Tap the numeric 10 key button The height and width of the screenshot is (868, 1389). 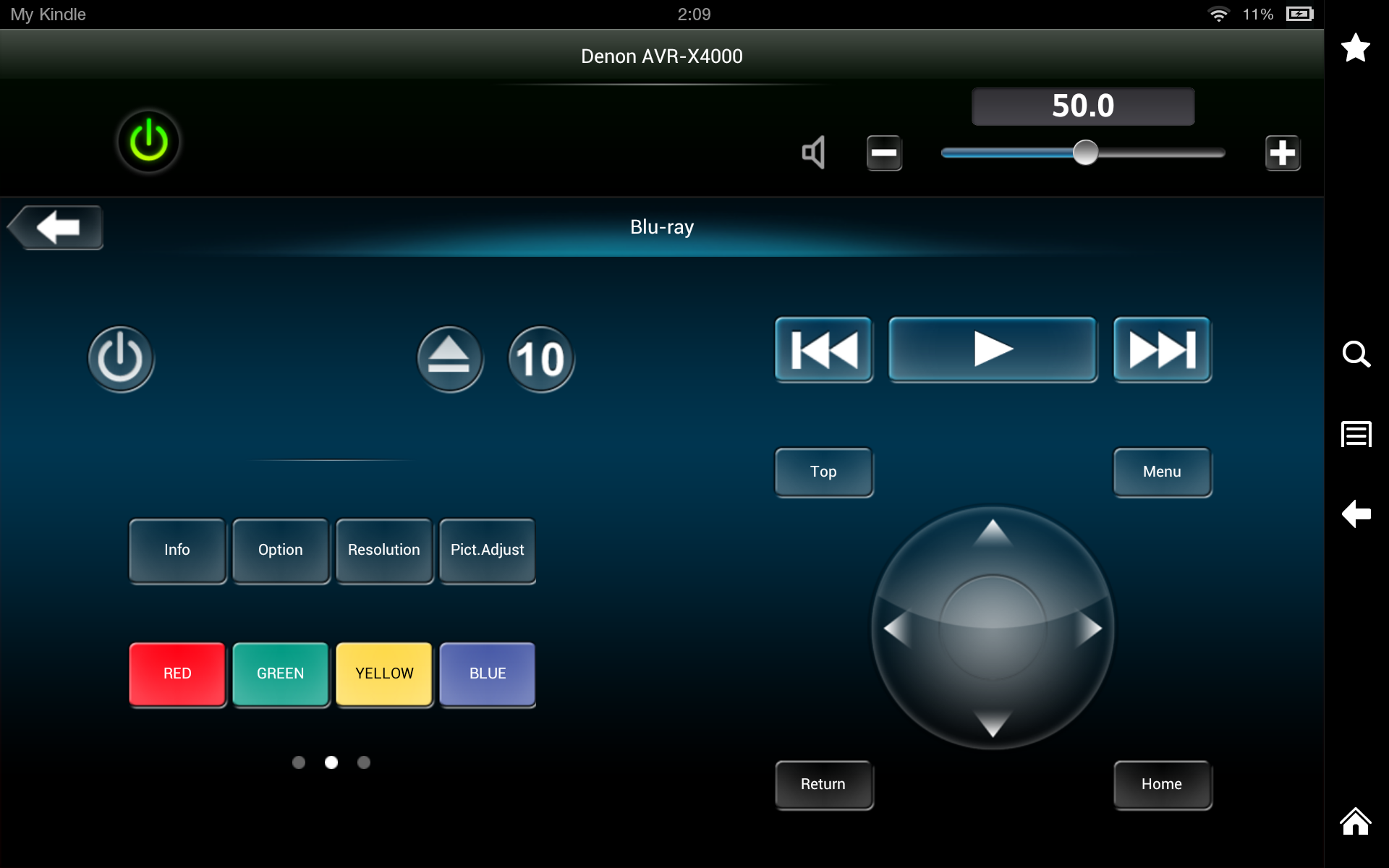tap(540, 358)
